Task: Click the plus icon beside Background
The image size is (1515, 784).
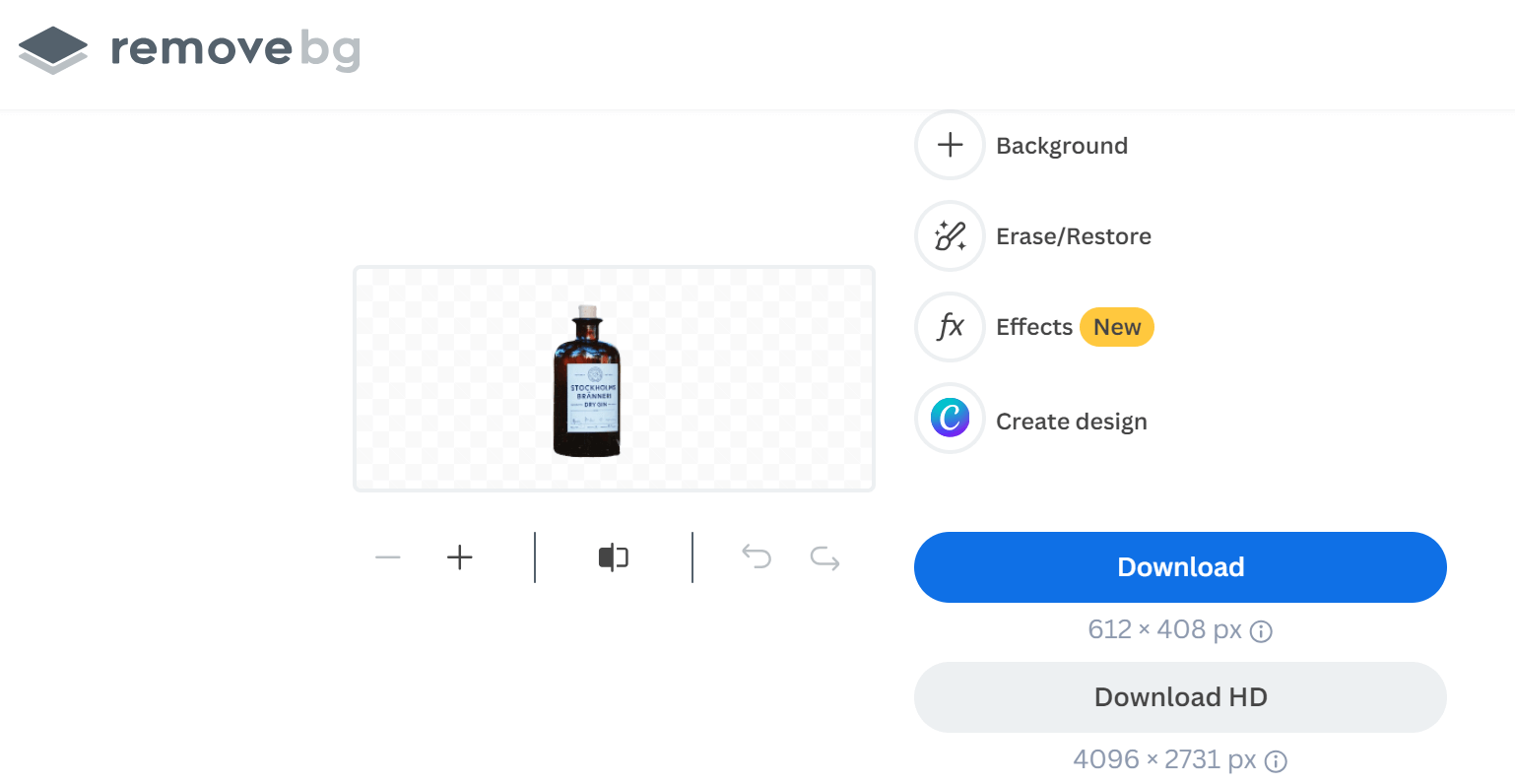Action: click(x=950, y=146)
